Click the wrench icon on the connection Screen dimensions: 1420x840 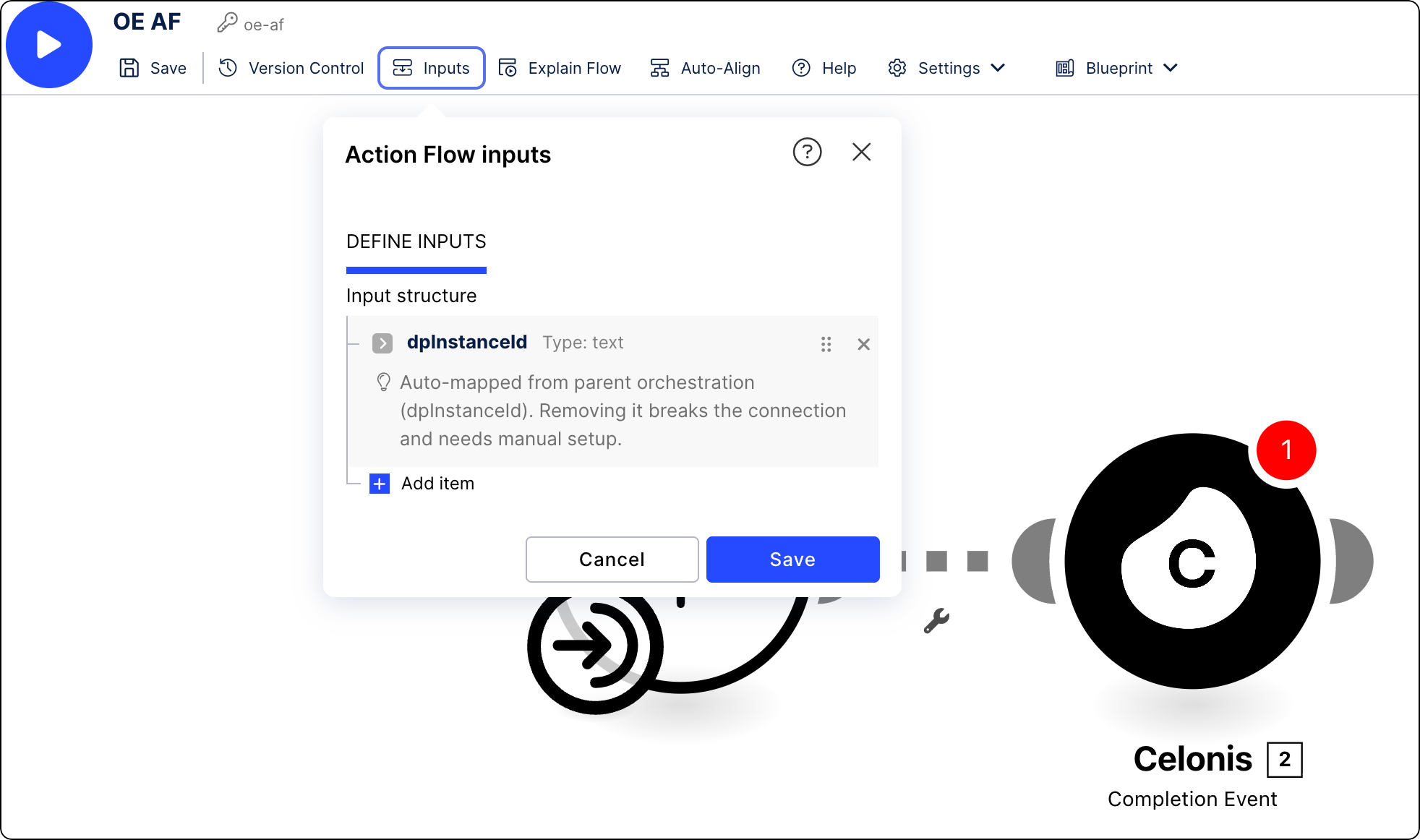[x=936, y=620]
